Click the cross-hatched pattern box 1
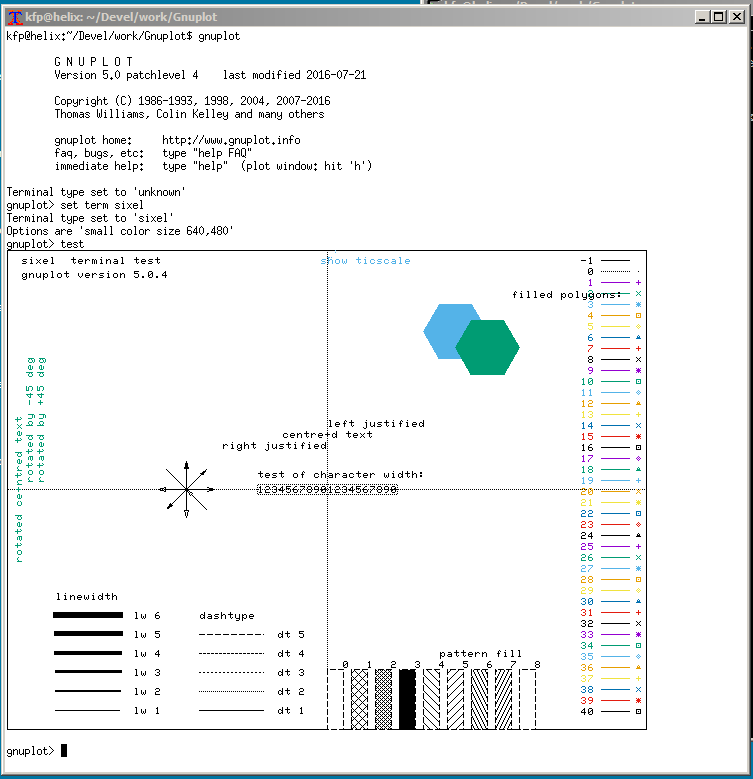 point(360,700)
